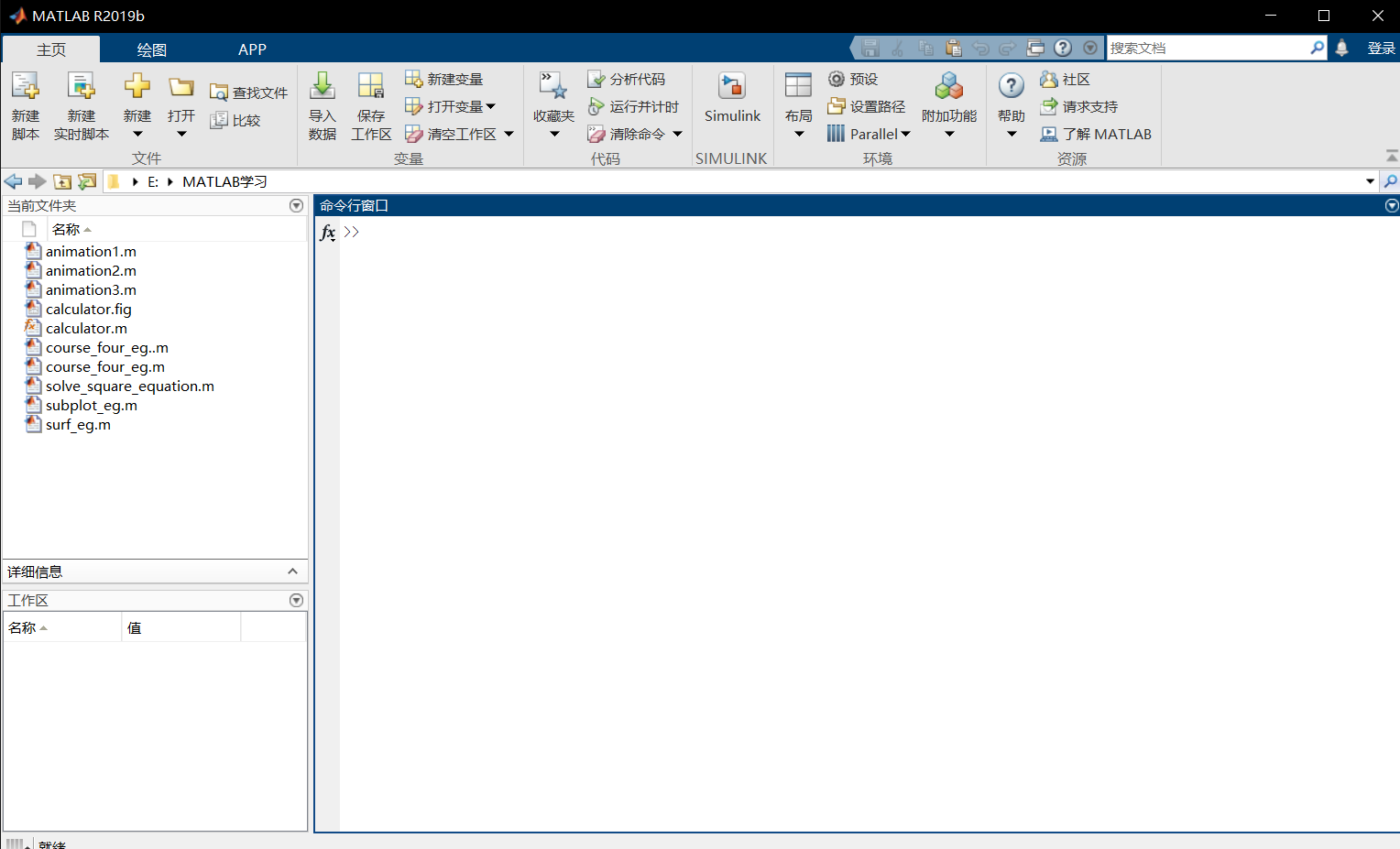Image resolution: width=1400 pixels, height=849 pixels.
Task: Click the workspace 值 column header
Action: [135, 627]
